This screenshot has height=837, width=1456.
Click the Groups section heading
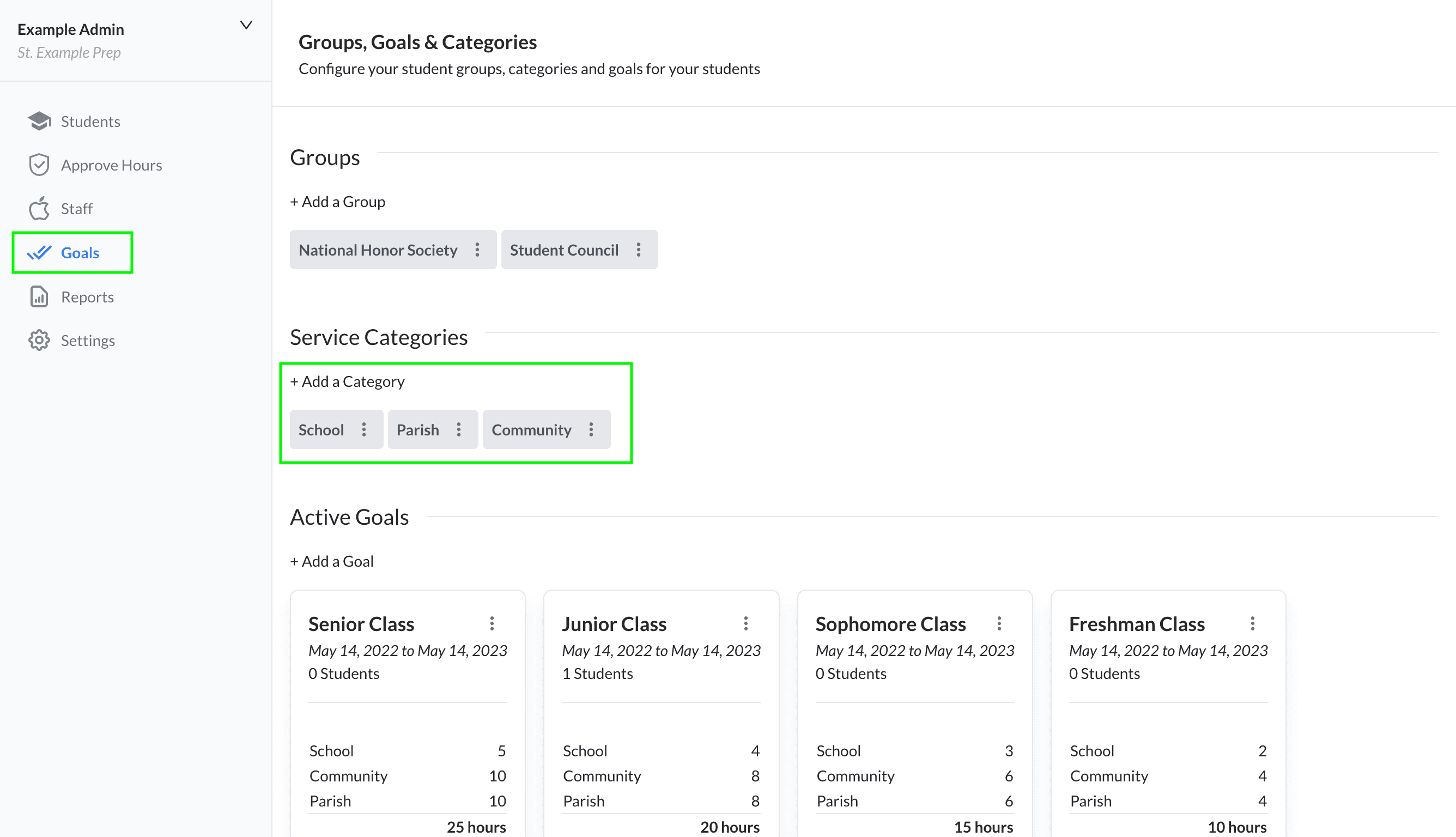point(325,157)
